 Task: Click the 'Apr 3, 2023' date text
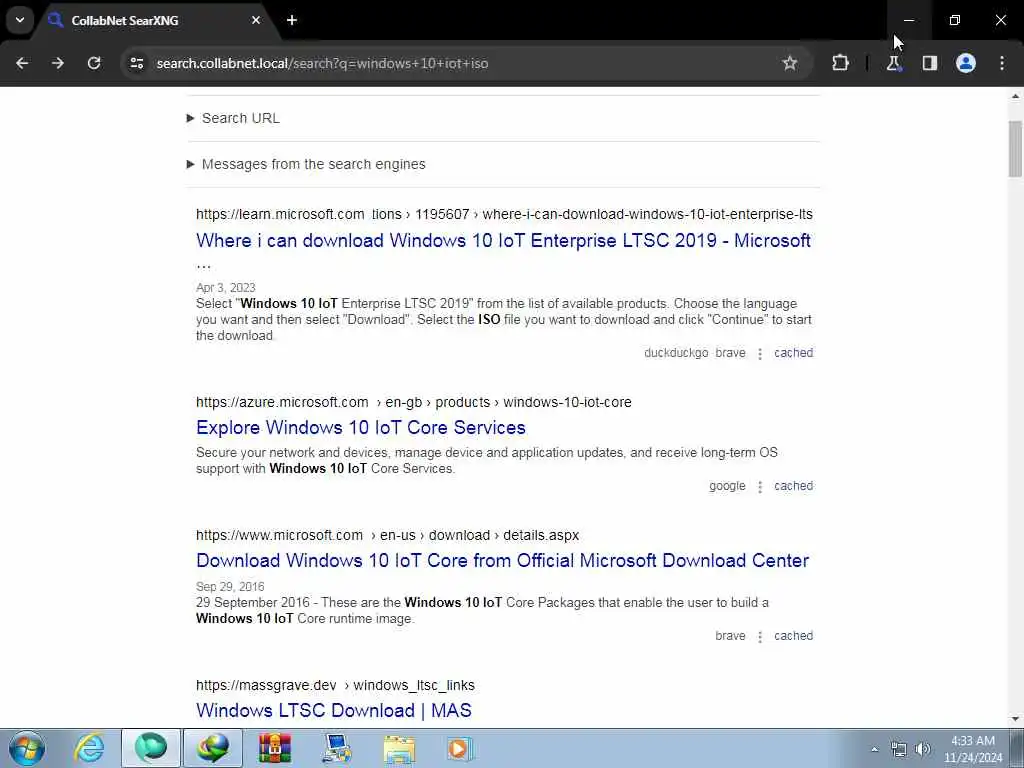[225, 287]
